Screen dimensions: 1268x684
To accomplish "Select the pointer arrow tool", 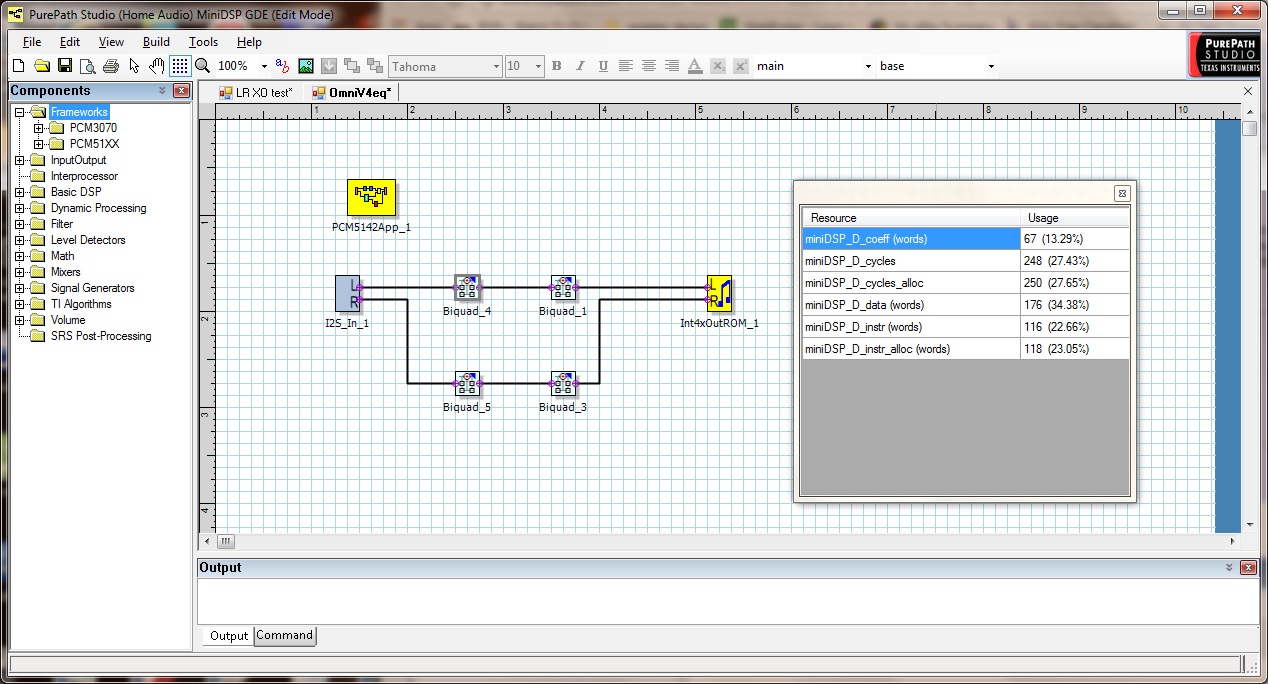I will point(134,66).
